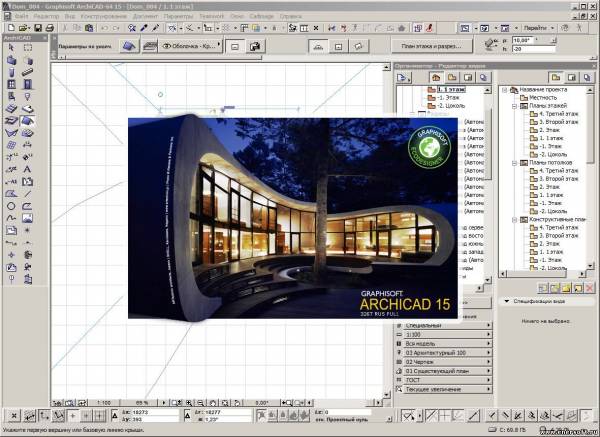600x437 pixels.
Task: Select the Text tool (A icon)
Action: point(27,169)
